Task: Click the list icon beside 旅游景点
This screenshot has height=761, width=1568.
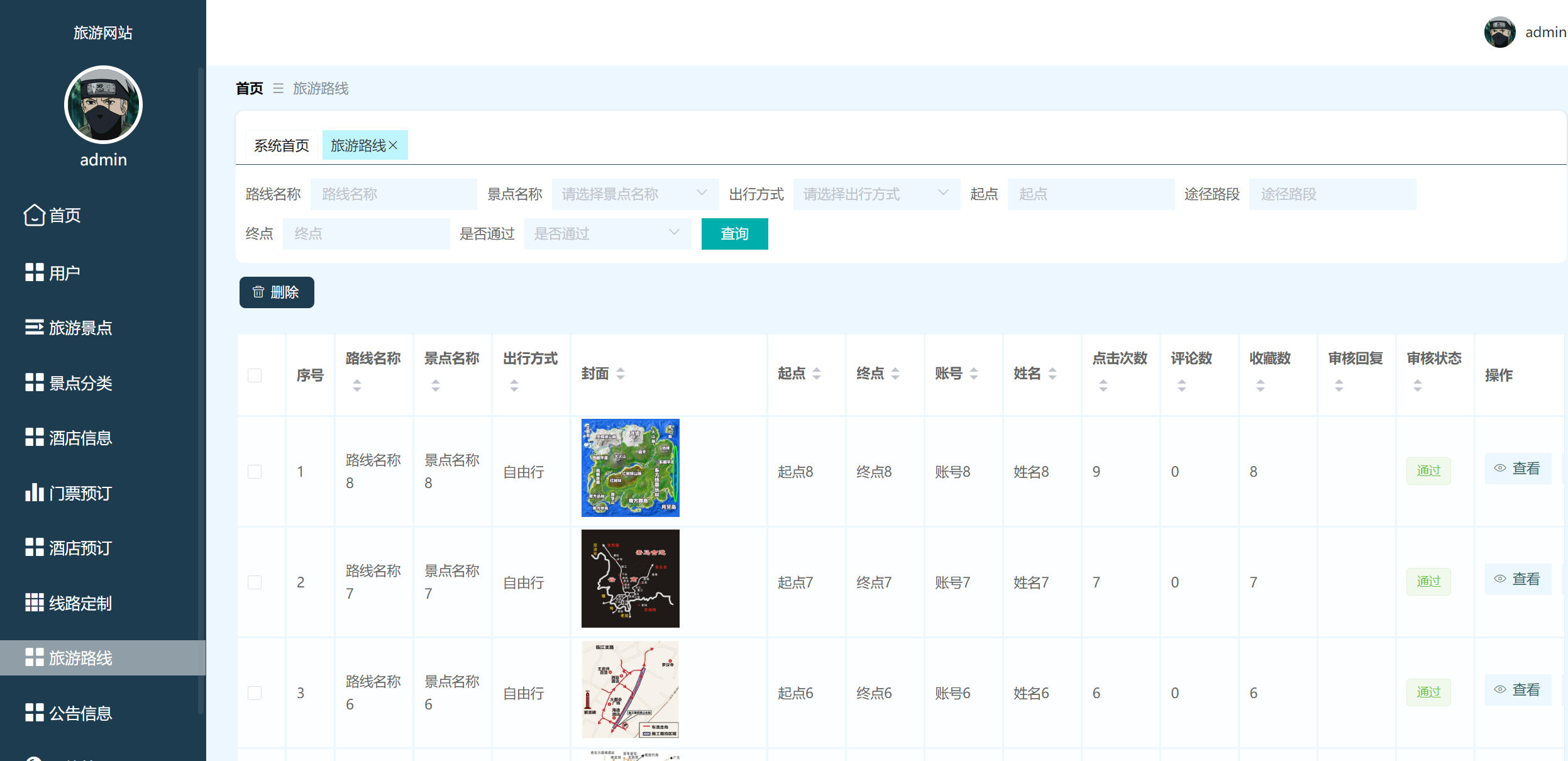Action: coord(34,327)
